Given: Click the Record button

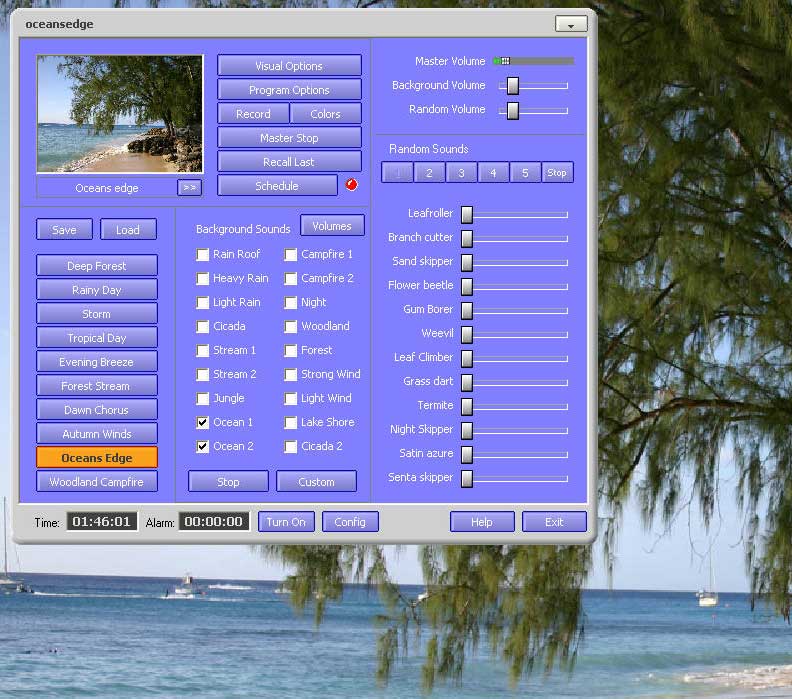Looking at the screenshot, I should (x=253, y=114).
